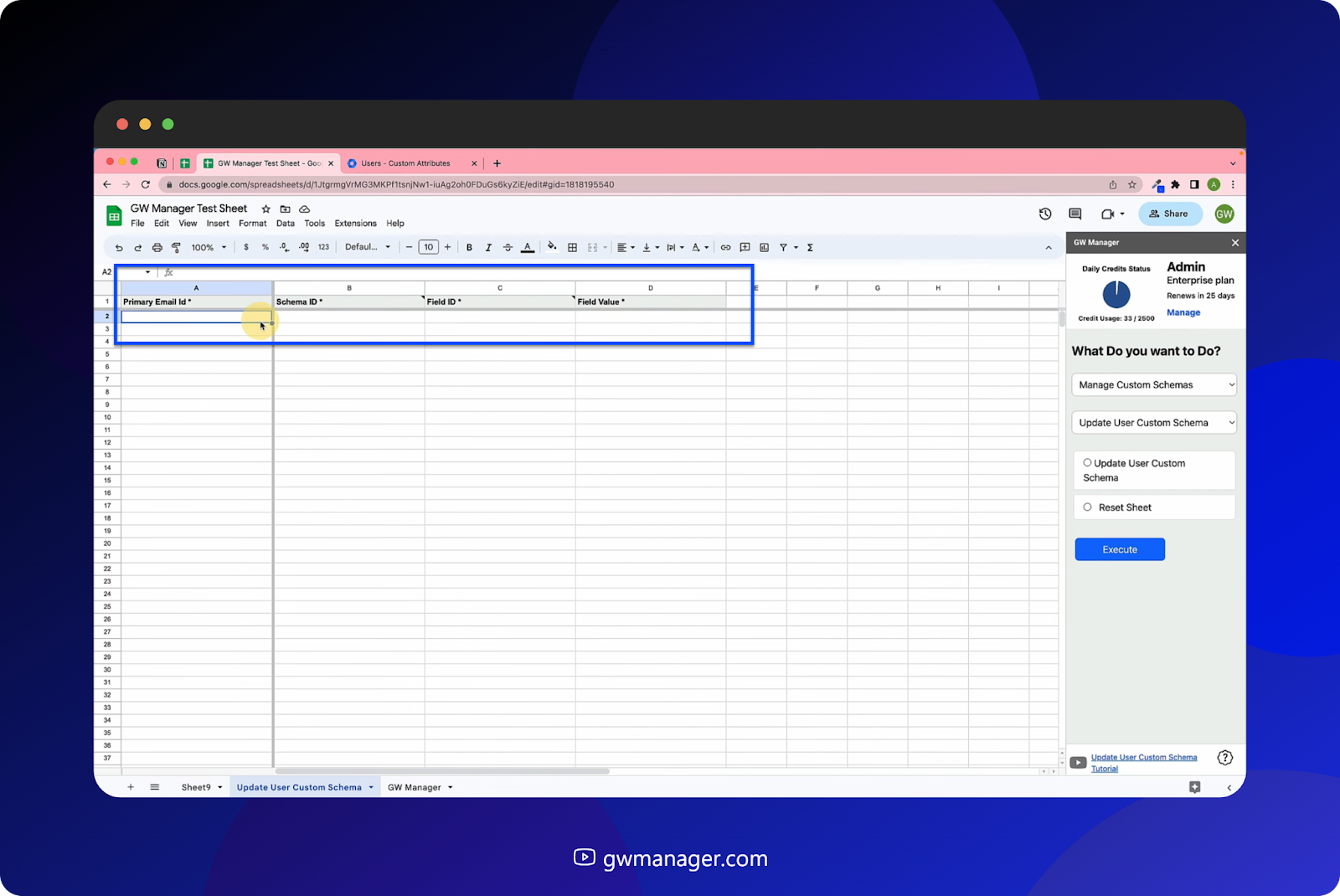
Task: Insert a comment from toolbar
Action: 745,248
